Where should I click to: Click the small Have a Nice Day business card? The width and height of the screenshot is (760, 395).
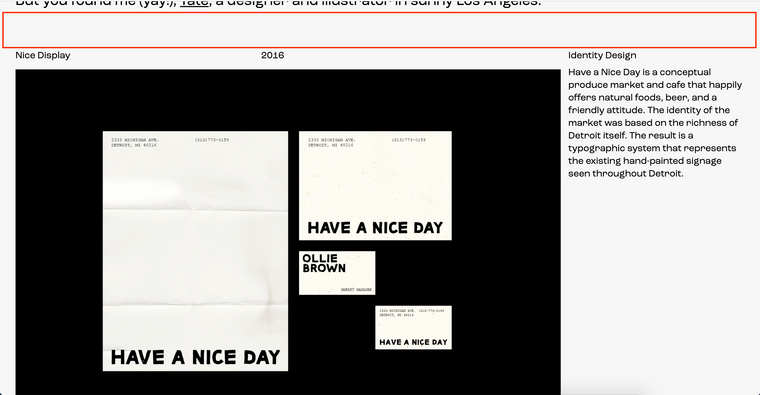coord(413,327)
